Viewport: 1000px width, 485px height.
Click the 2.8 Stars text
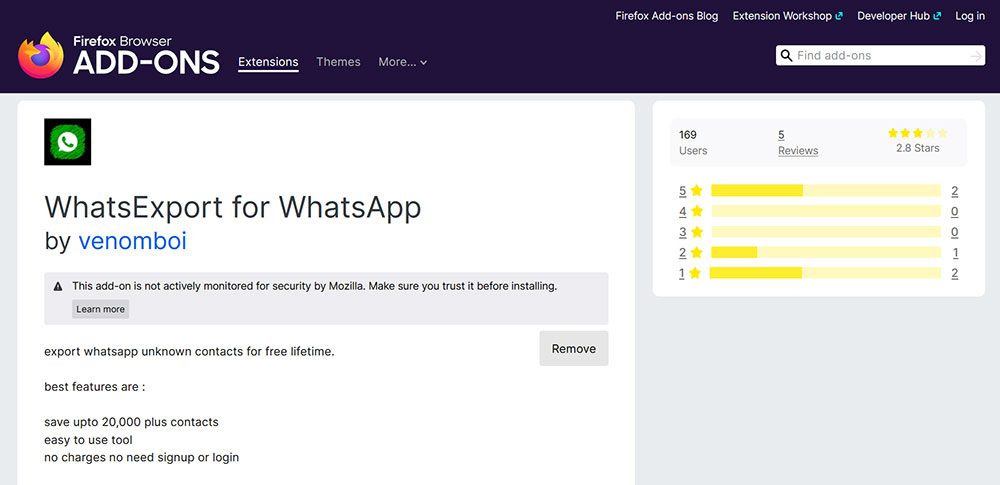pos(918,148)
